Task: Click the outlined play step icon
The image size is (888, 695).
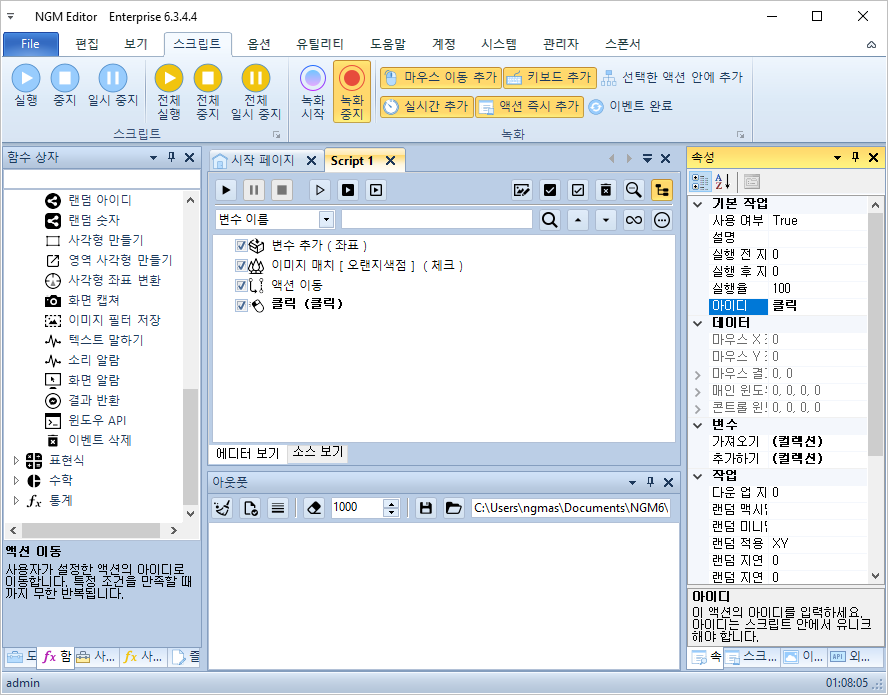Action: pyautogui.click(x=320, y=190)
